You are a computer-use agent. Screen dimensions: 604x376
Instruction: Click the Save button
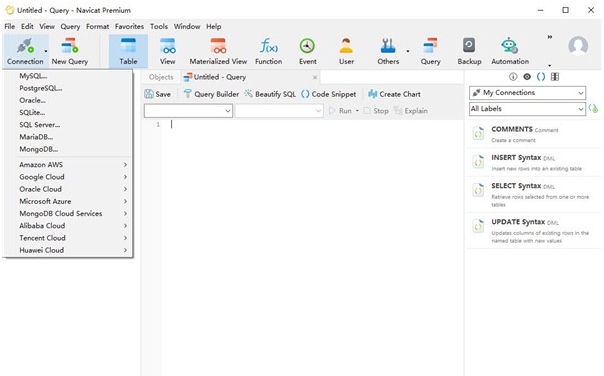(x=157, y=94)
